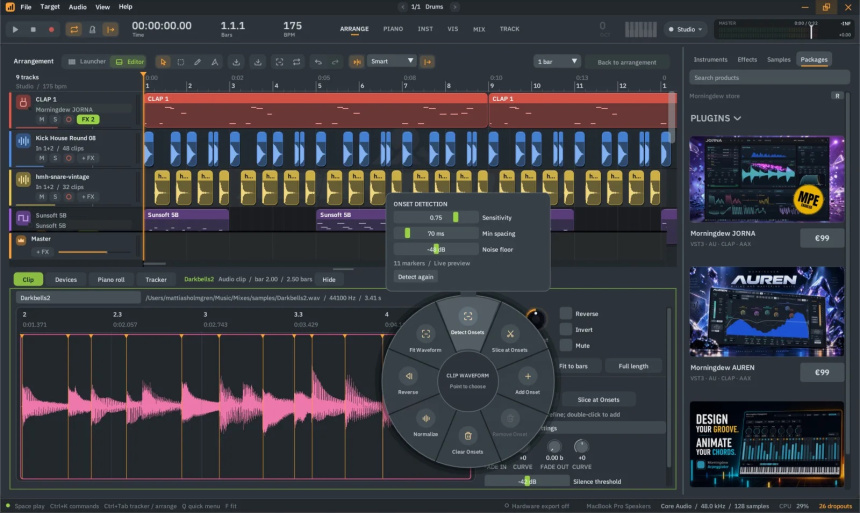The width and height of the screenshot is (860, 513).
Task: Click the Detect again button
Action: pyautogui.click(x=415, y=277)
